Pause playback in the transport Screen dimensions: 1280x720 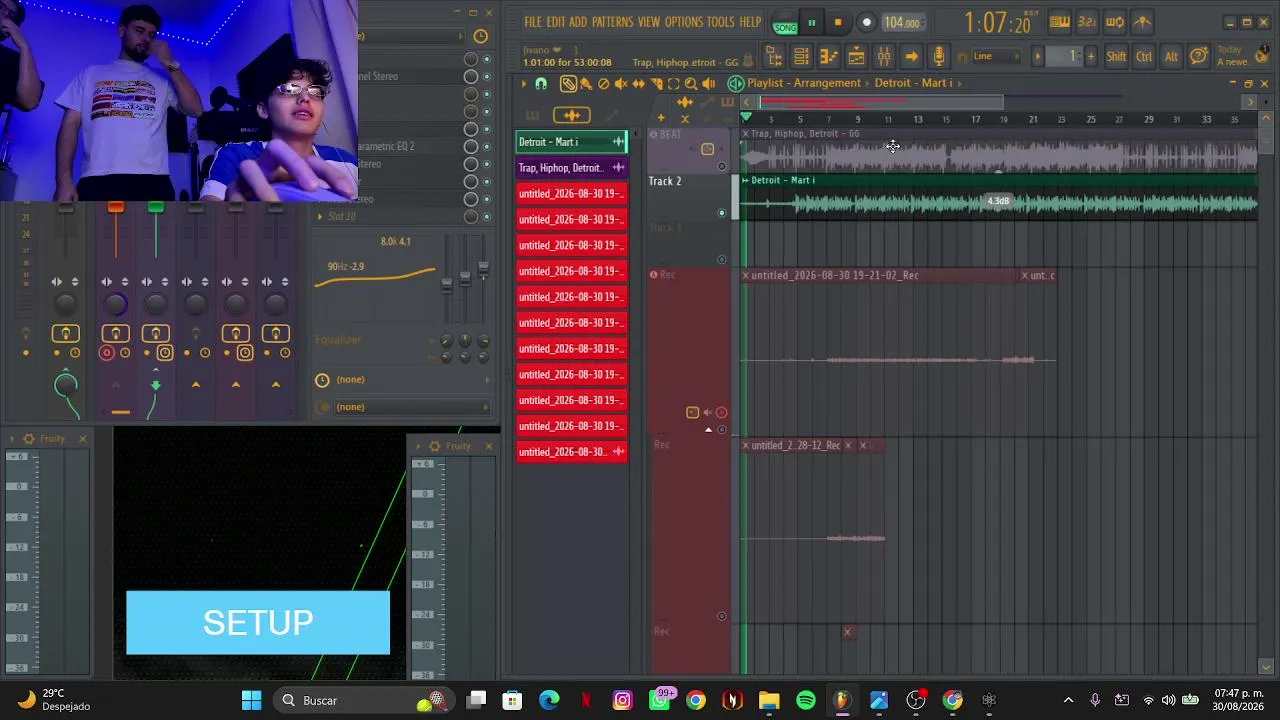[x=811, y=22]
